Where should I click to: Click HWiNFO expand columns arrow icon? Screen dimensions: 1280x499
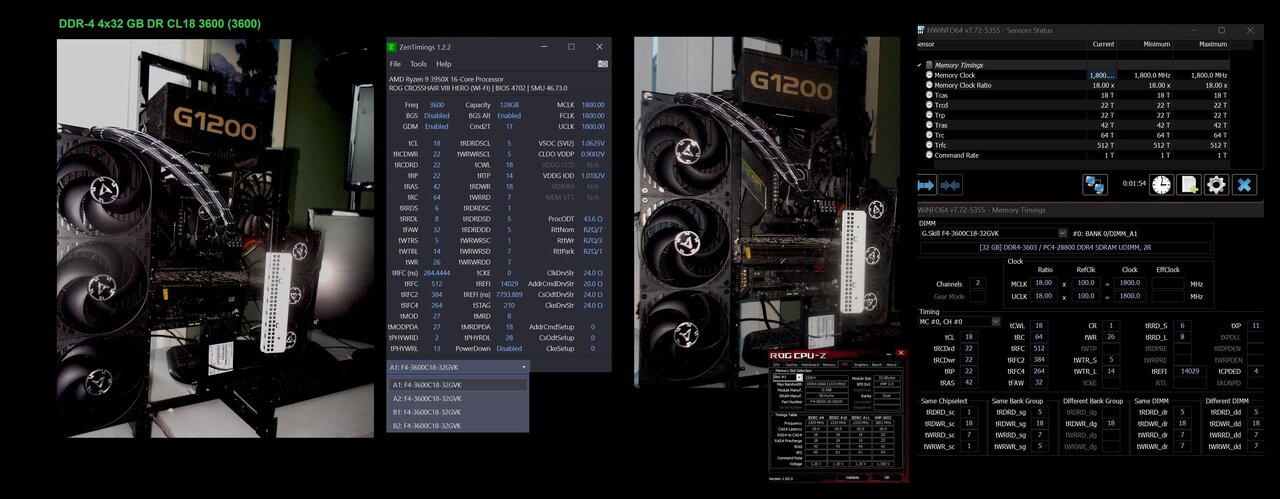(926, 185)
